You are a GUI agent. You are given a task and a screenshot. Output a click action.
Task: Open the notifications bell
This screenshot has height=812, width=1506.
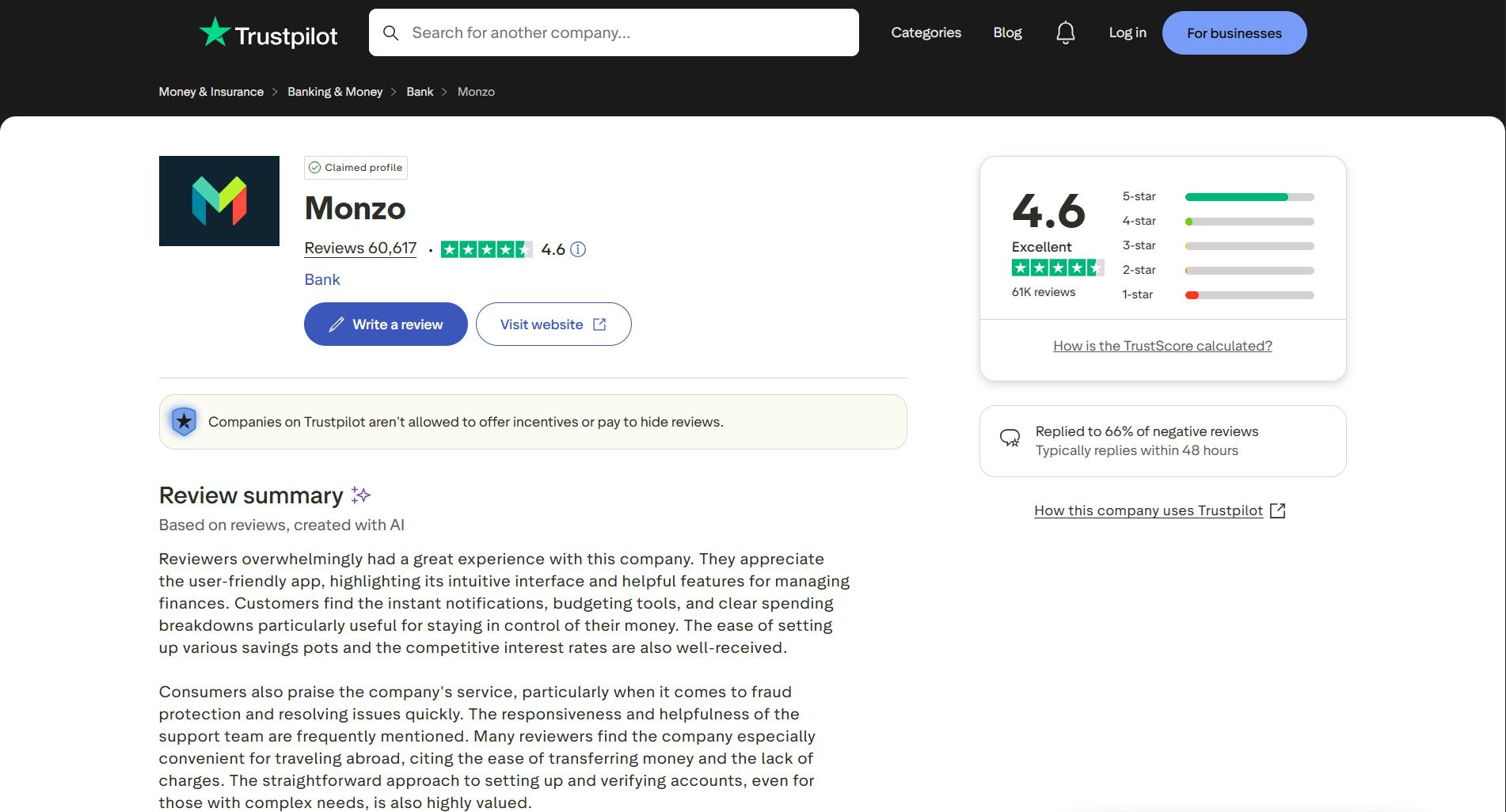(x=1066, y=32)
